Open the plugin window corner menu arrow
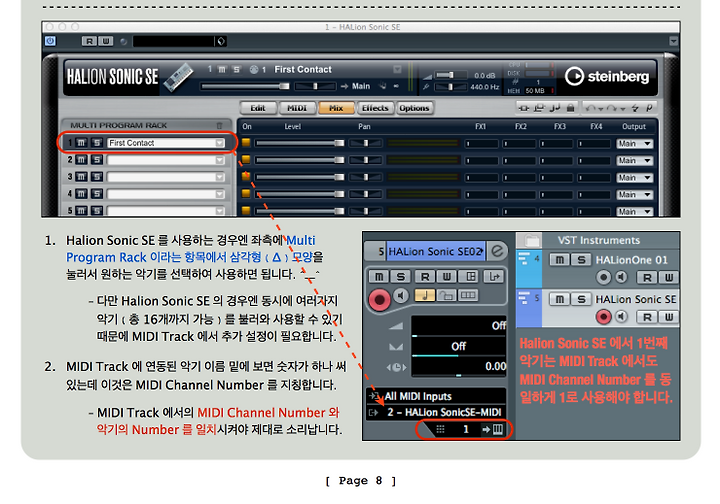This screenshot has height=504, width=720. coord(673,41)
